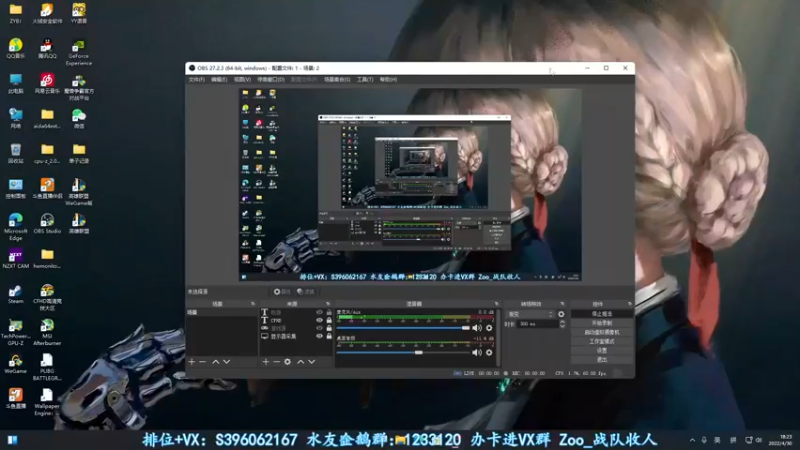Move source up in the 来源 panel
The height and width of the screenshot is (450, 800).
point(301,362)
